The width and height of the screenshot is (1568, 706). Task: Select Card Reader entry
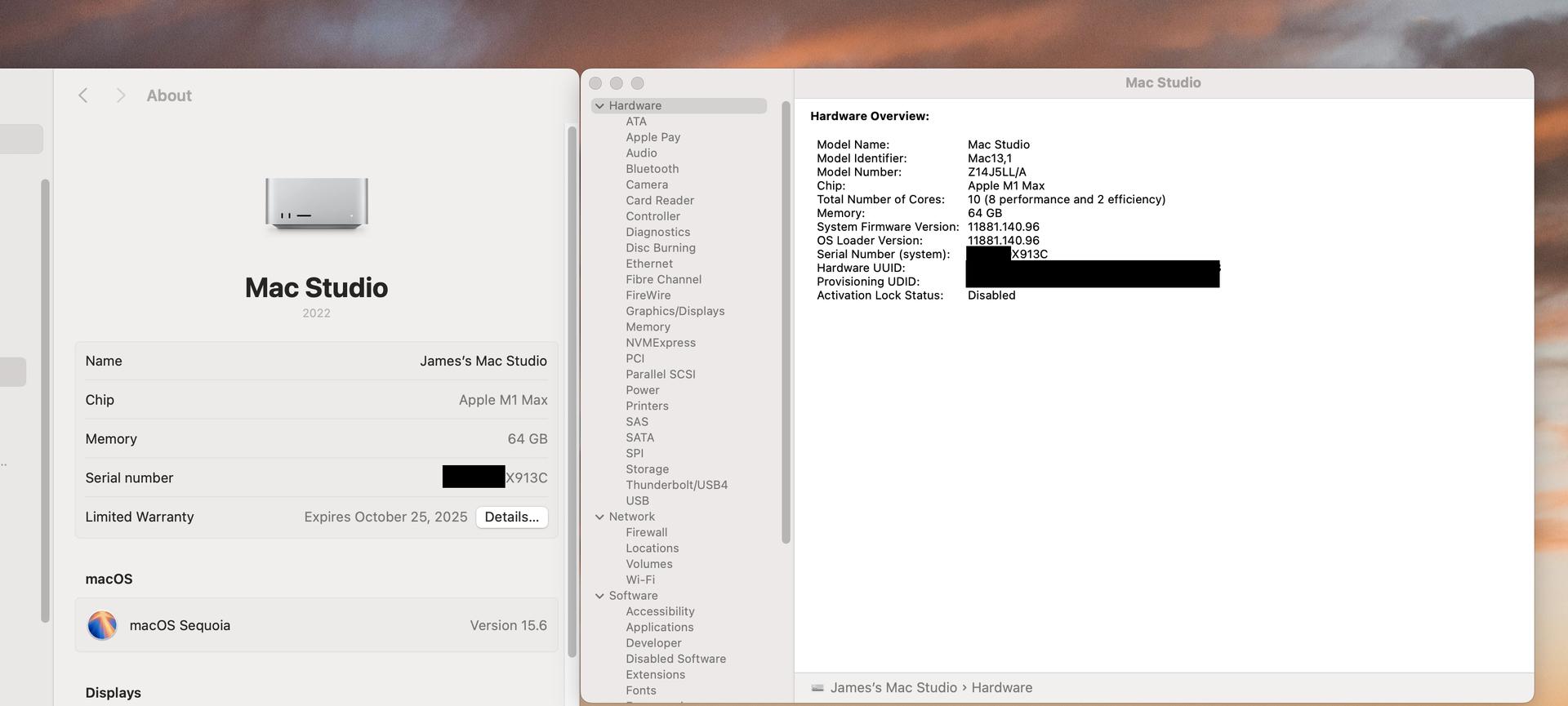(x=660, y=201)
